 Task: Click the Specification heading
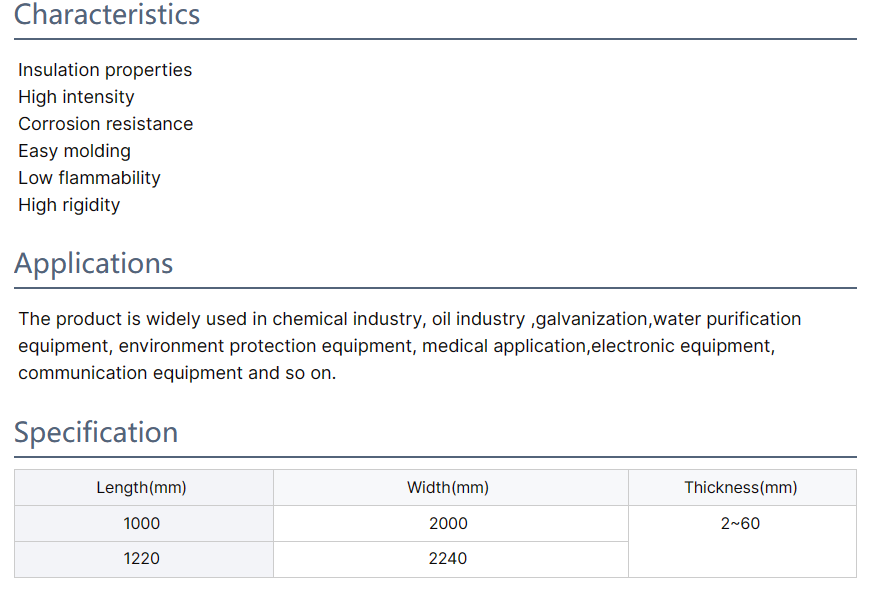point(96,433)
